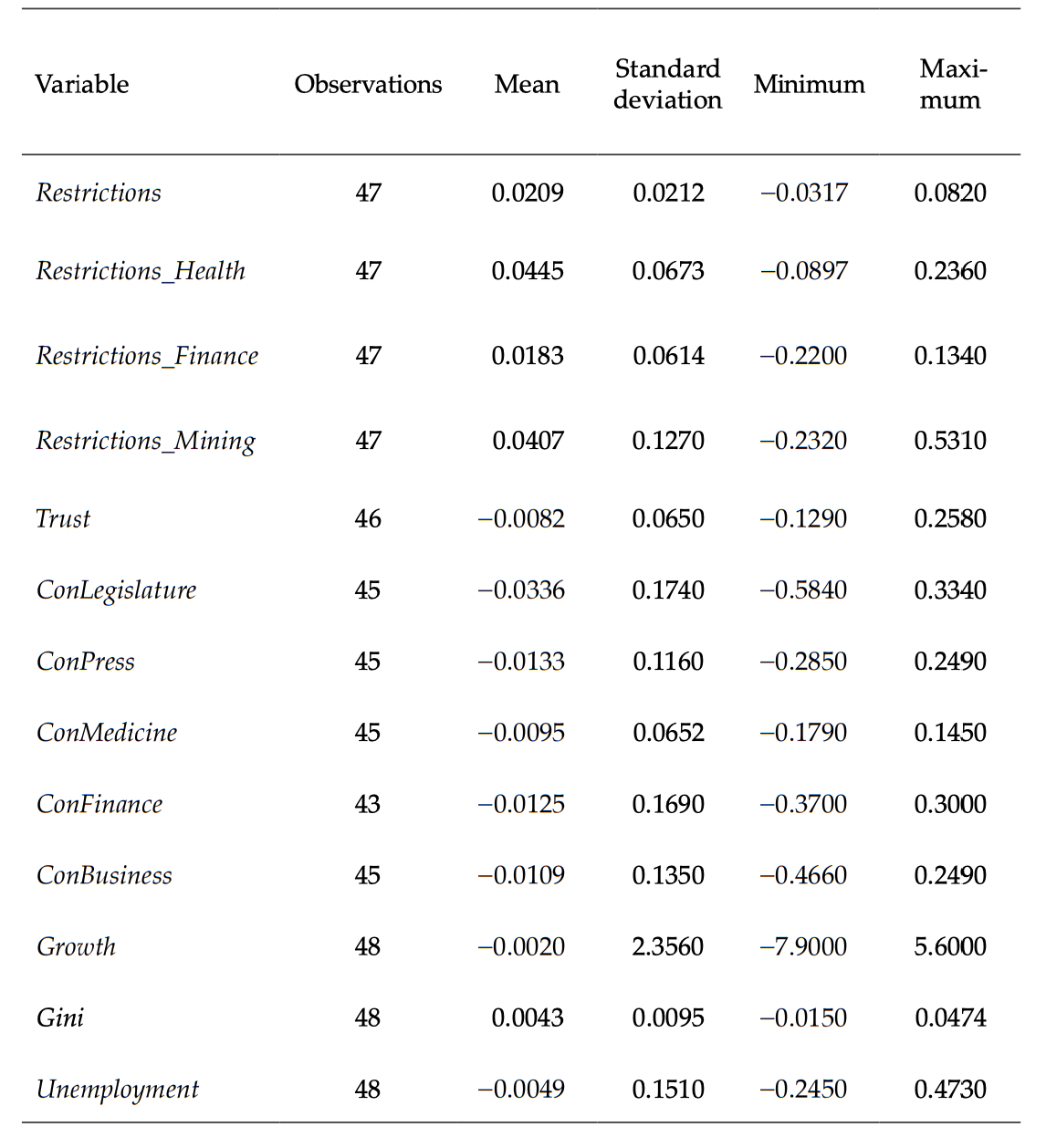Select the Mean column header

coord(527,85)
